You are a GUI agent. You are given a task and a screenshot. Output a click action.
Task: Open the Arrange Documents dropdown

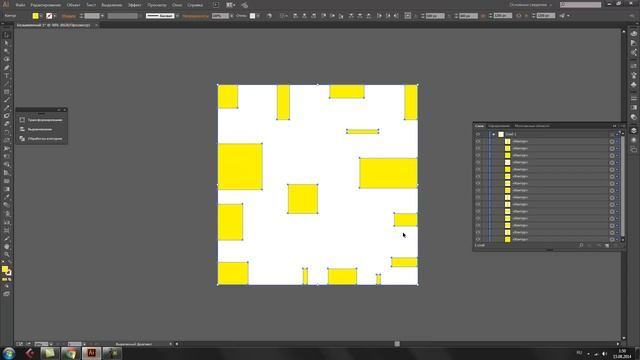point(231,5)
